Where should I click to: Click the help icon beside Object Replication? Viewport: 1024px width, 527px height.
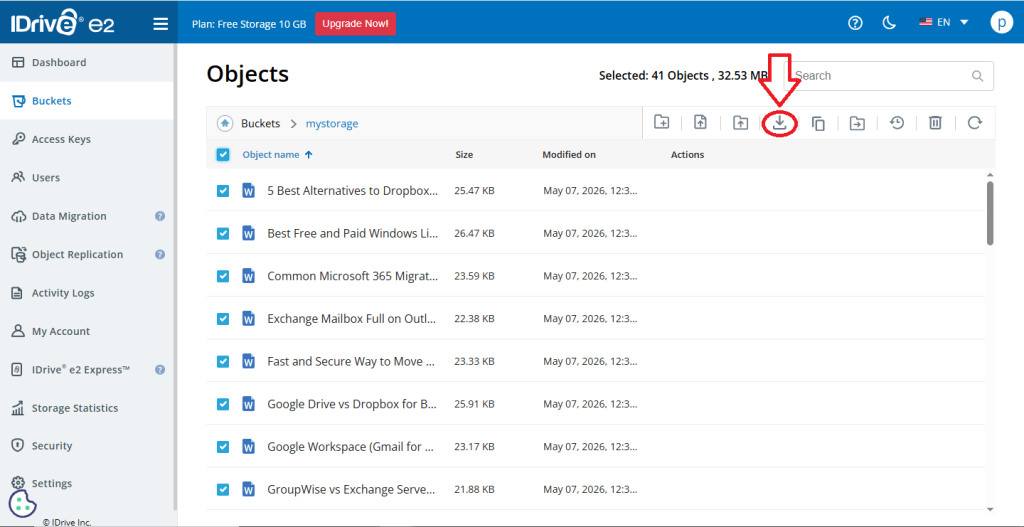coord(160,255)
